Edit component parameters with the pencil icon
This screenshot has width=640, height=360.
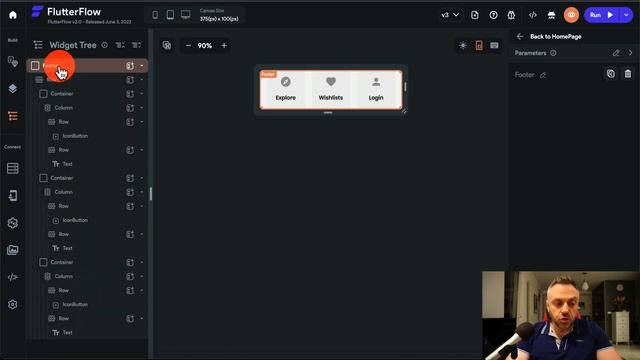pyautogui.click(x=616, y=53)
